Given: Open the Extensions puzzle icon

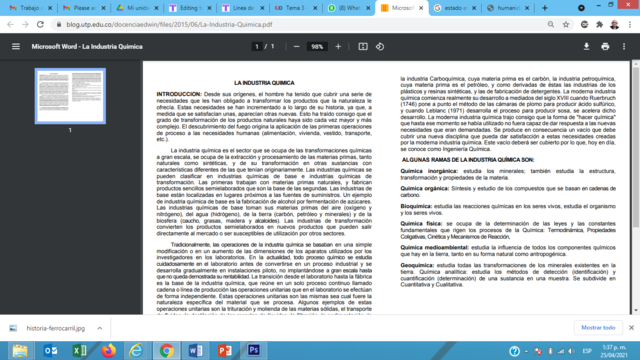Looking at the screenshot, I should tap(599, 24).
